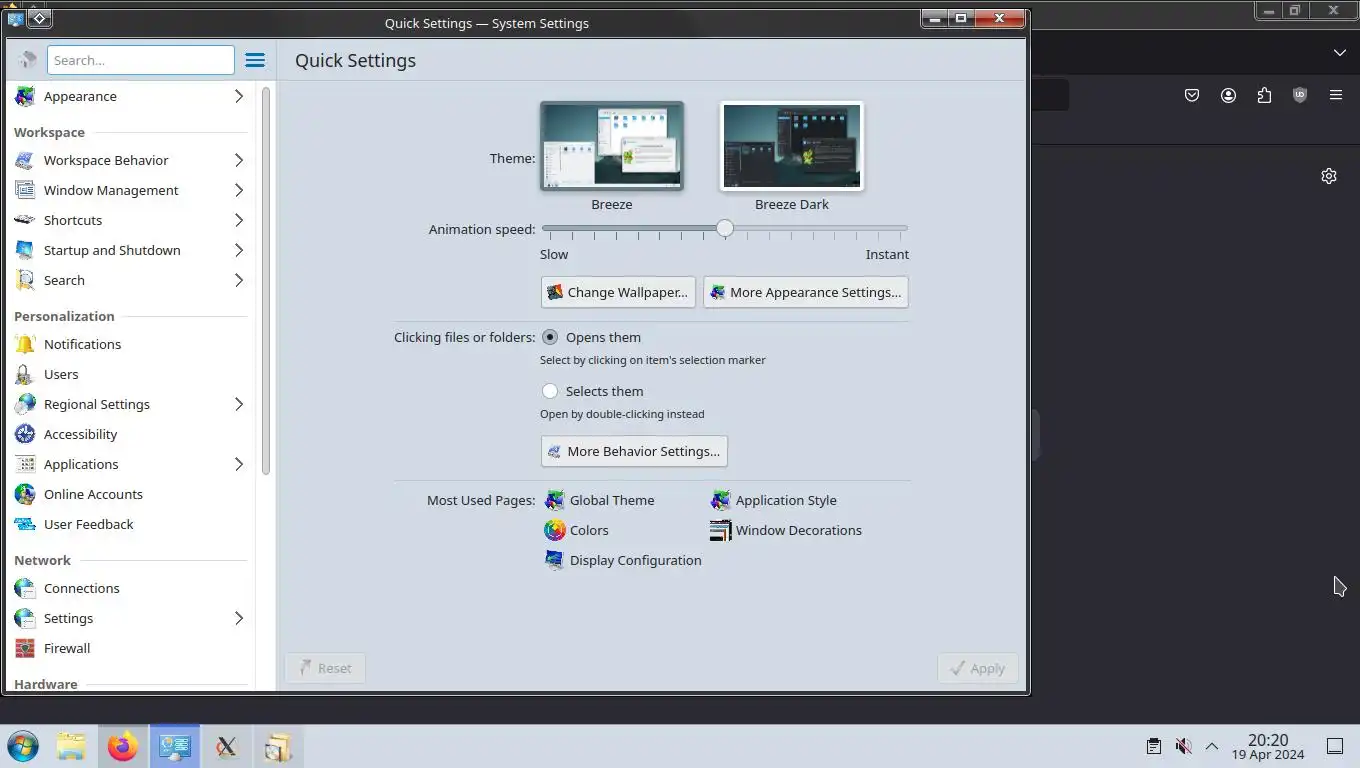Click the Appearance icon in sidebar
Image resolution: width=1360 pixels, height=768 pixels.
(x=25, y=96)
